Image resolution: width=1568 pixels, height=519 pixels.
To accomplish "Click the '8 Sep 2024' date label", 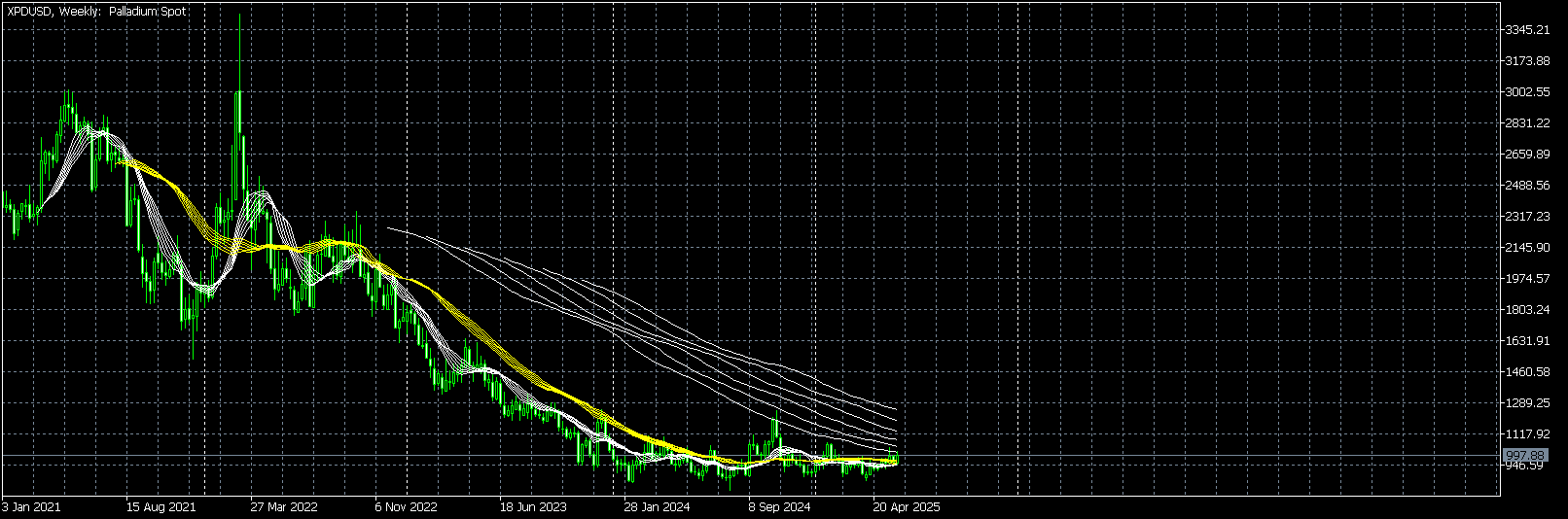I will (780, 506).
